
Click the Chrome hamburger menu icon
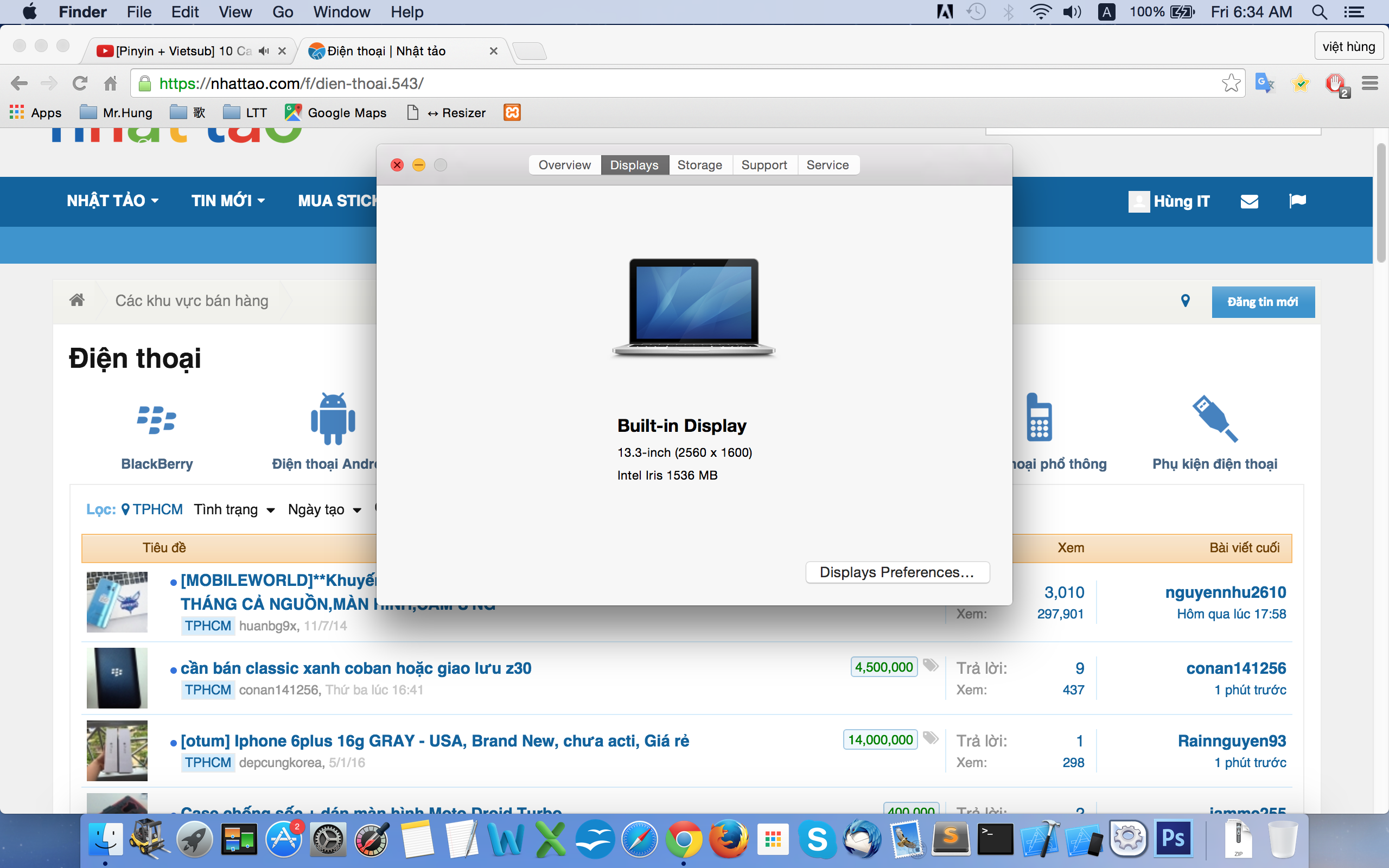[x=1369, y=83]
